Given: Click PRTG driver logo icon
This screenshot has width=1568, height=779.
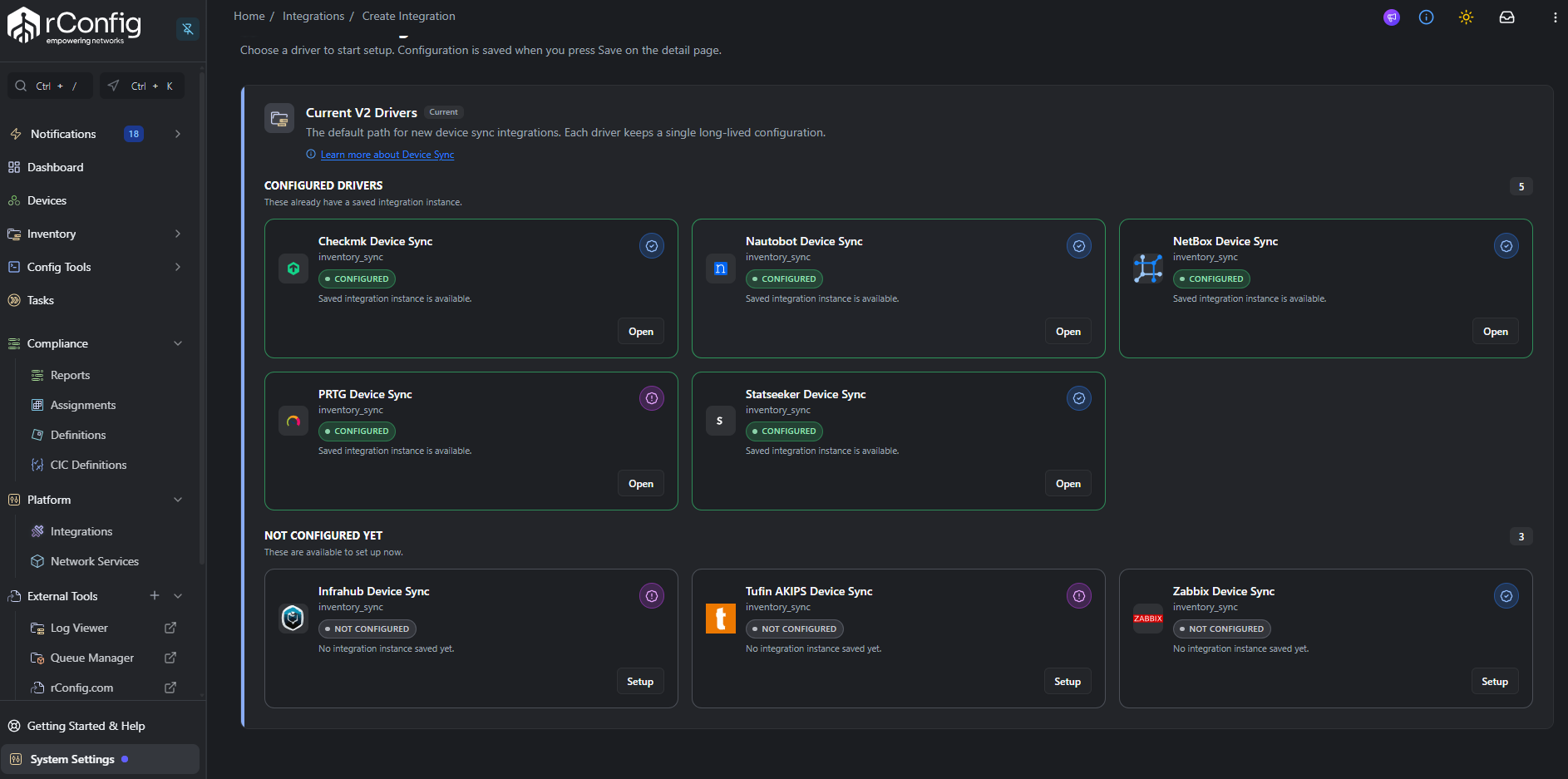Looking at the screenshot, I should point(293,421).
